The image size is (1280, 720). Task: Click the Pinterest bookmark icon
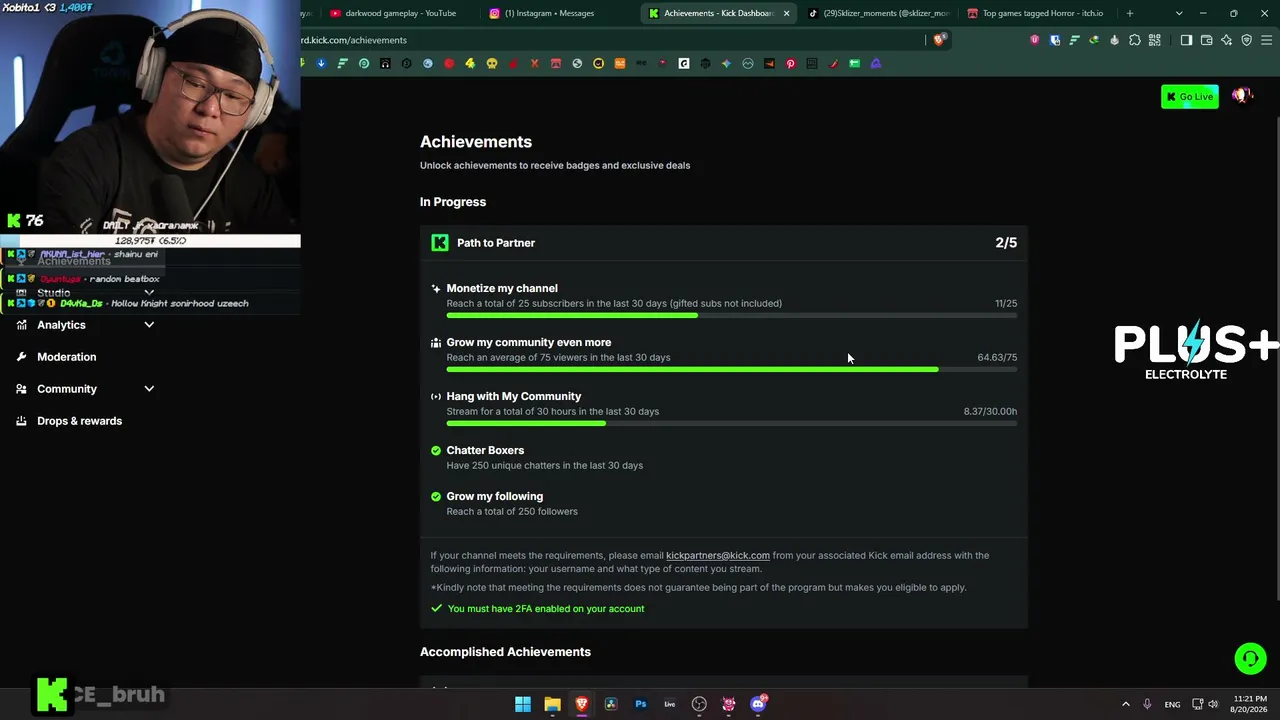click(790, 64)
